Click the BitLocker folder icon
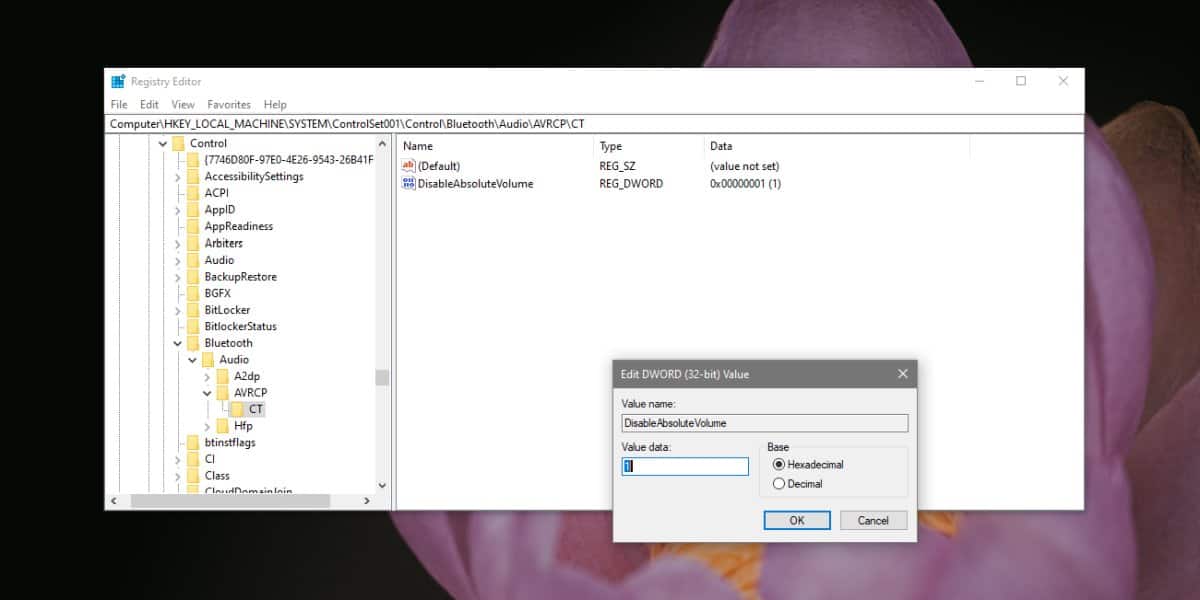The height and width of the screenshot is (600, 1200). pyautogui.click(x=193, y=310)
